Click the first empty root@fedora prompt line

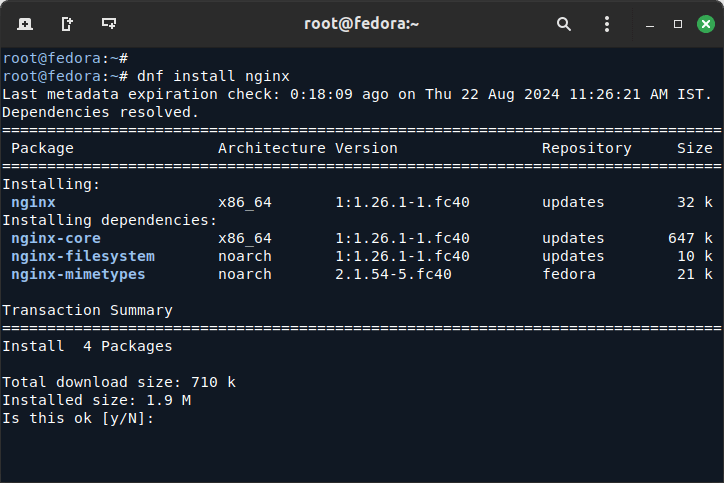point(65,58)
